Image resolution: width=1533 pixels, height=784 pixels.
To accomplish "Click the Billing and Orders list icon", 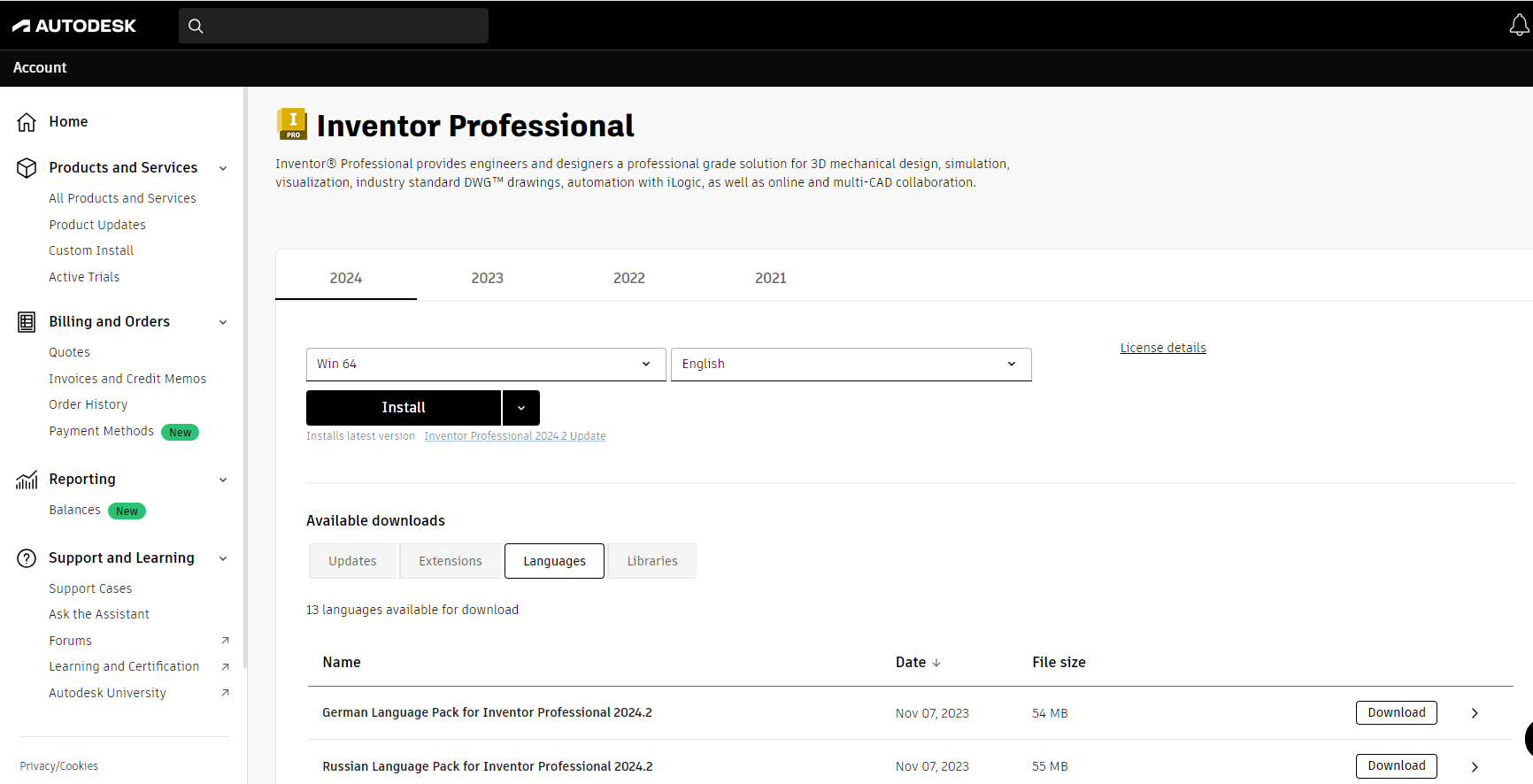I will click(27, 322).
